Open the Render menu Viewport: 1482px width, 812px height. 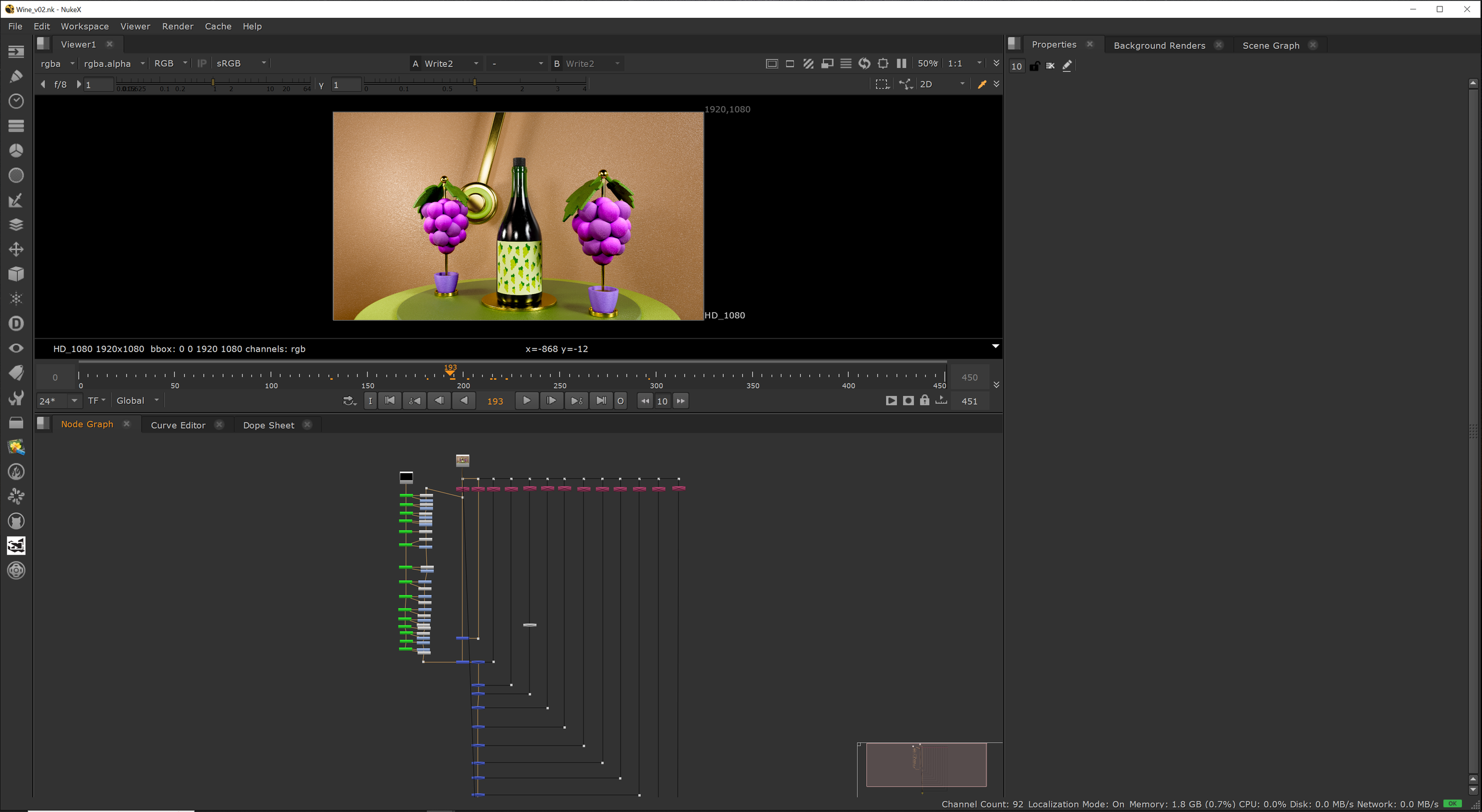point(177,26)
